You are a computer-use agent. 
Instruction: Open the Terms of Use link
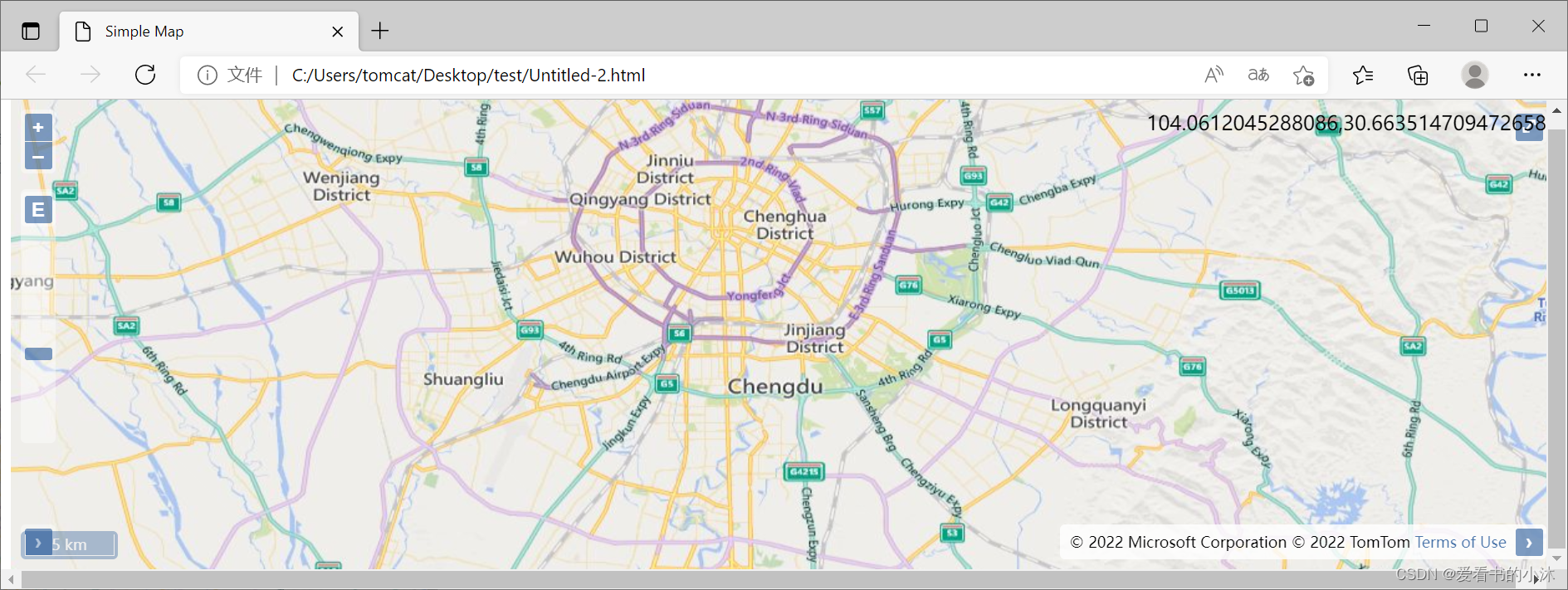[x=1461, y=543]
